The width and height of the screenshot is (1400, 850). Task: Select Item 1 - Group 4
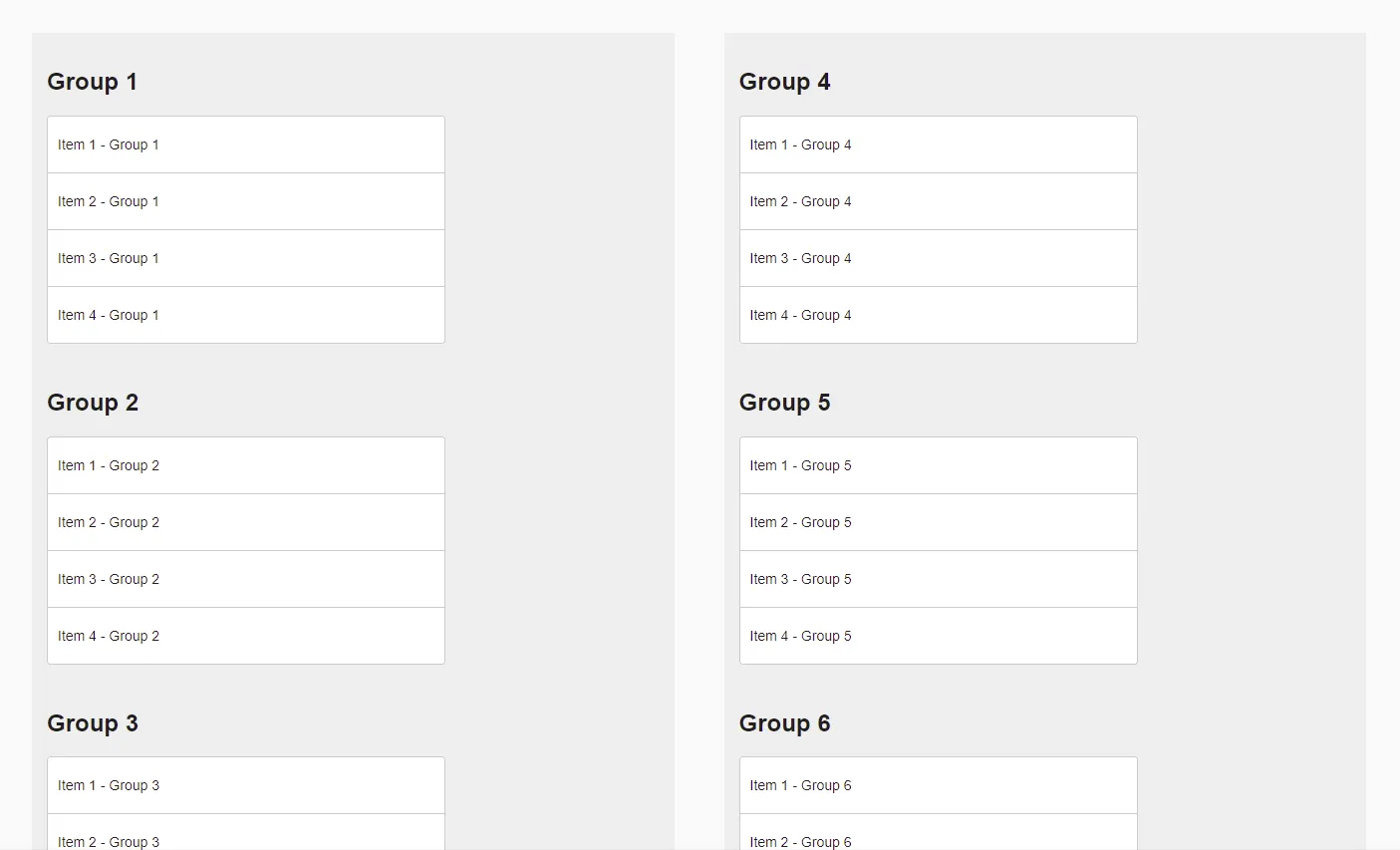coord(938,144)
